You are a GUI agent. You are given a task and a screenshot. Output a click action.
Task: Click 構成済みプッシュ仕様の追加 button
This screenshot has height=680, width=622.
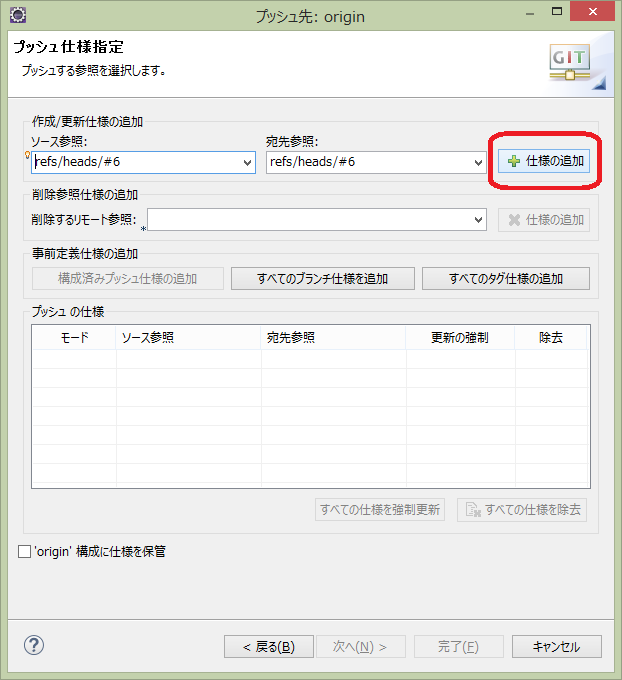[x=128, y=278]
